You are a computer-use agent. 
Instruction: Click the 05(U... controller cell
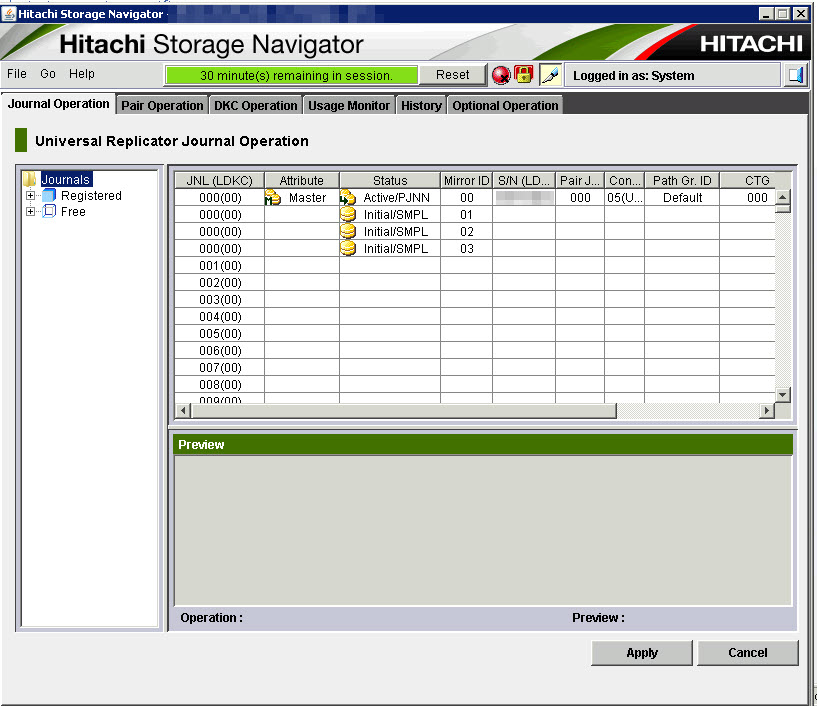625,197
